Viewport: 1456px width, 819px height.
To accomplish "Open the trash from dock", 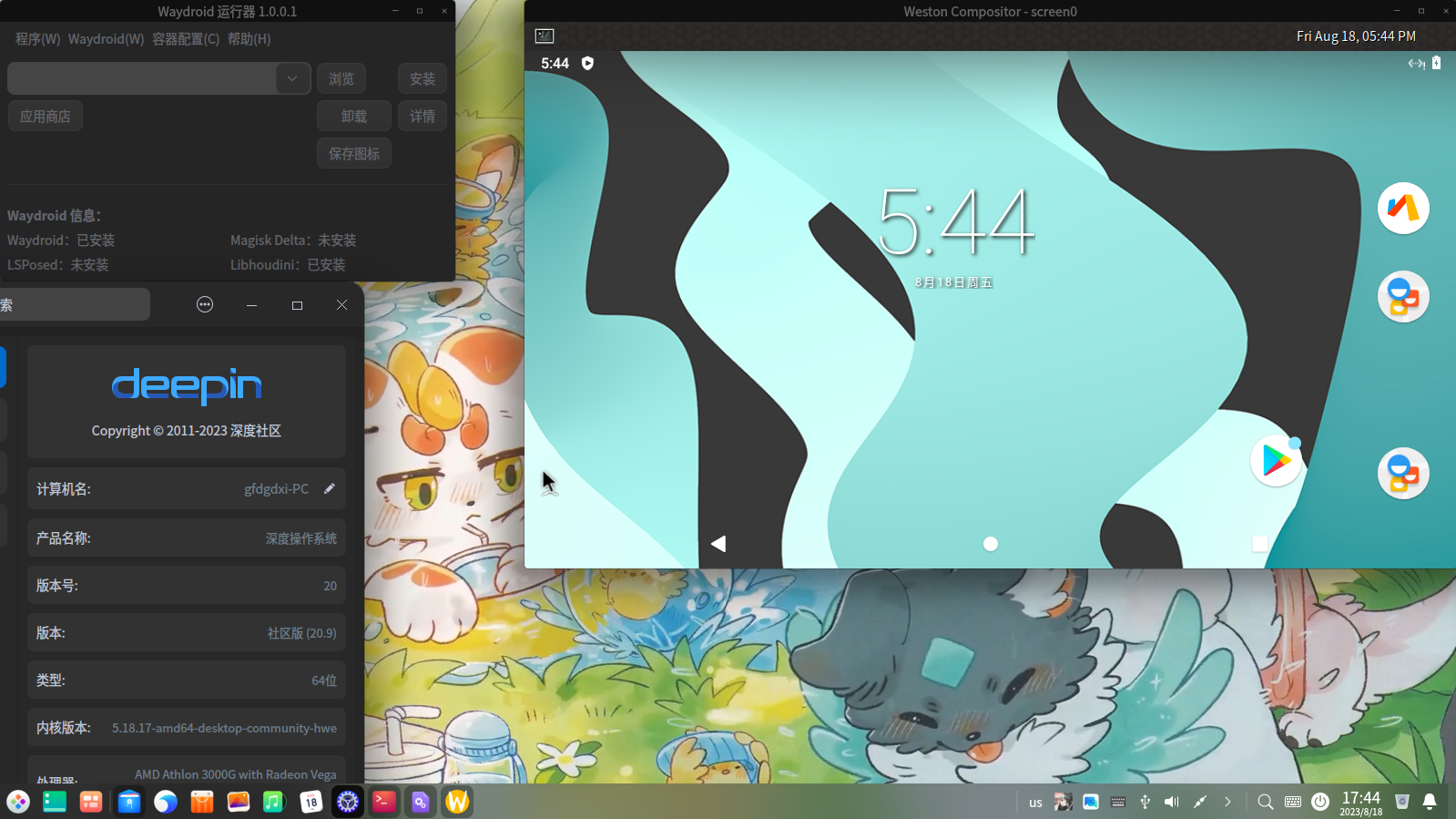I will pos(1402,802).
